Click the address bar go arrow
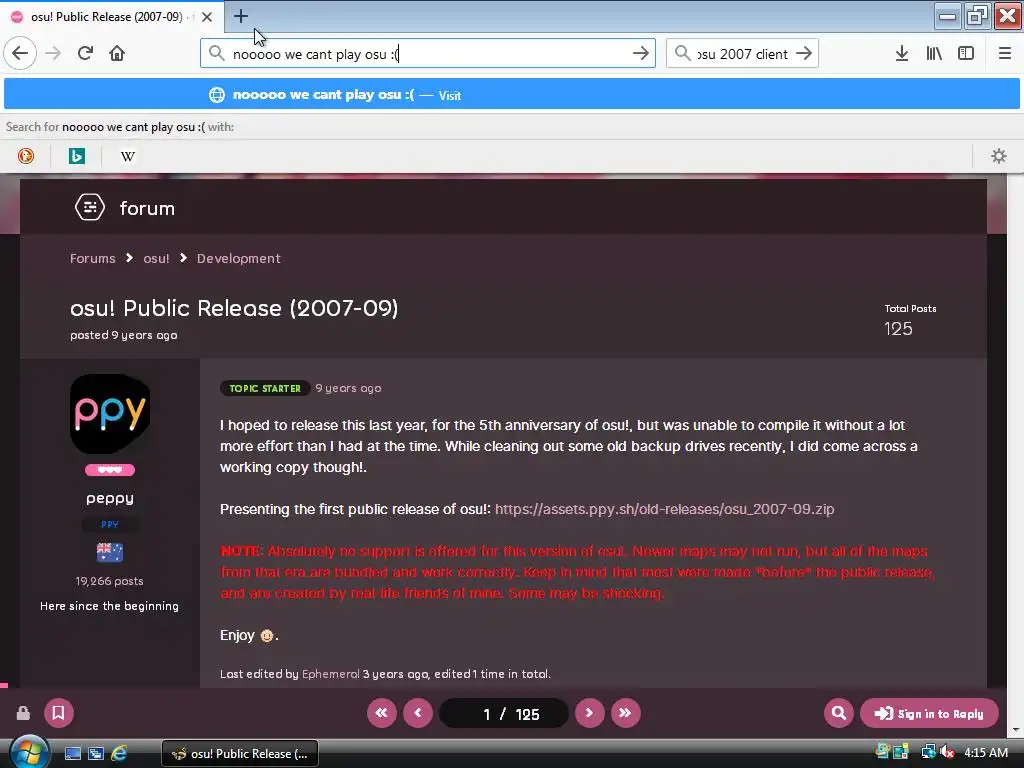 641,54
